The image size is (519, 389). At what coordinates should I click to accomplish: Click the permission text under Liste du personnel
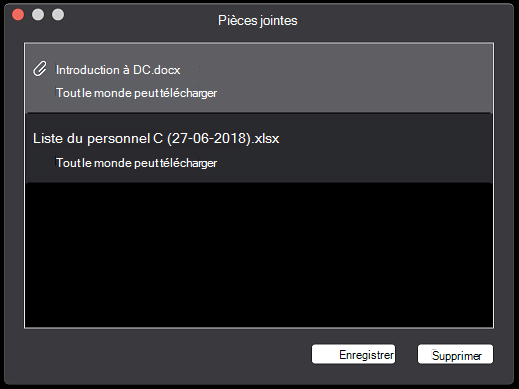click(x=136, y=163)
